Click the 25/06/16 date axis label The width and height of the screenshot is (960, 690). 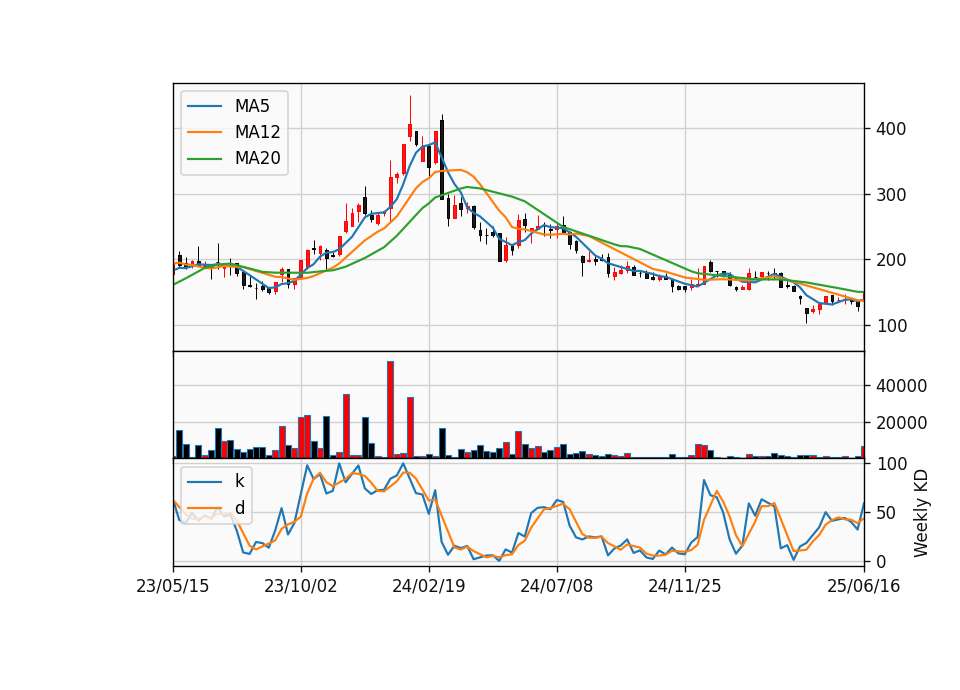click(x=863, y=586)
